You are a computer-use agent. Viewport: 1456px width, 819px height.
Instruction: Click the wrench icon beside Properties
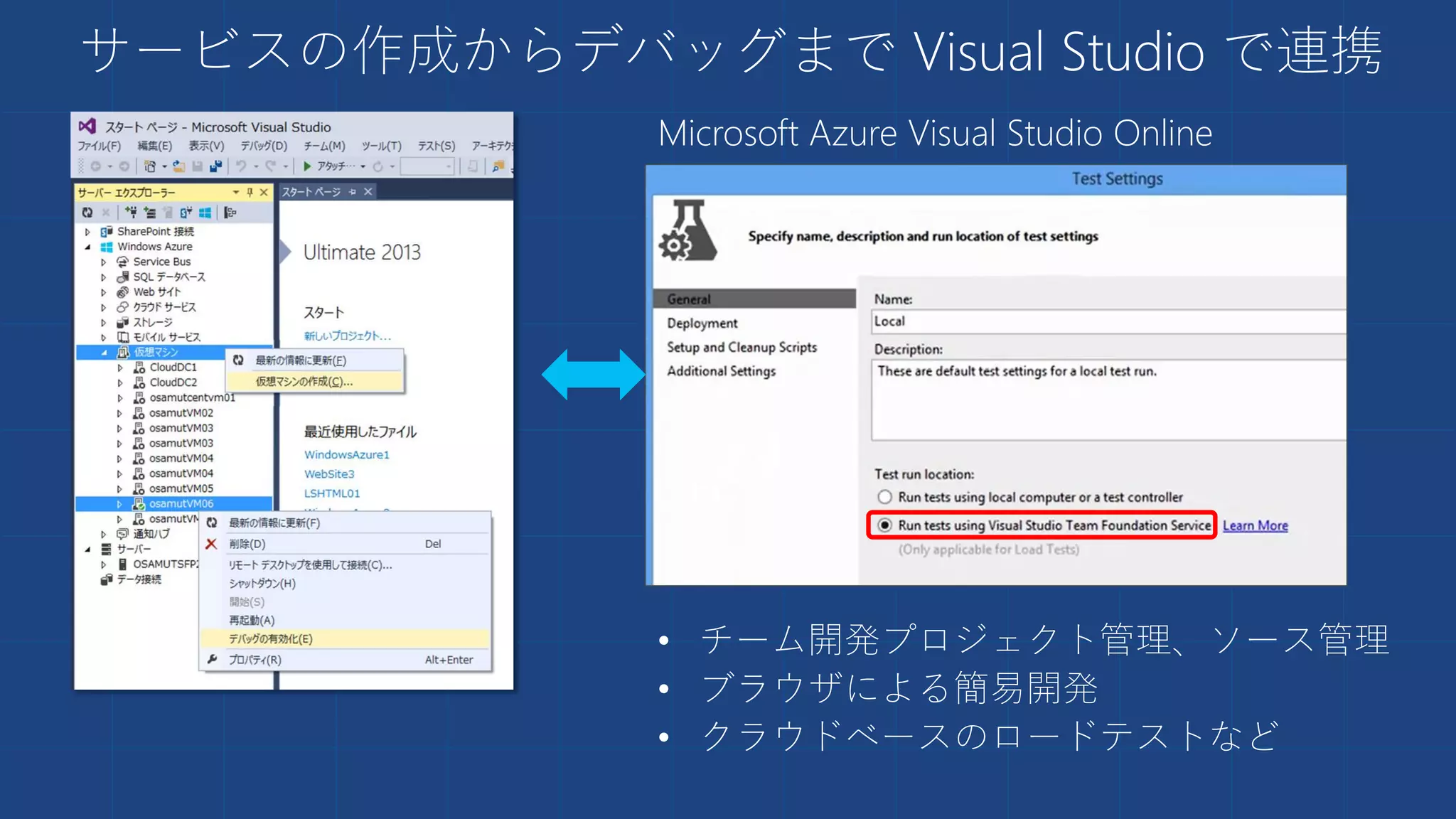point(212,660)
